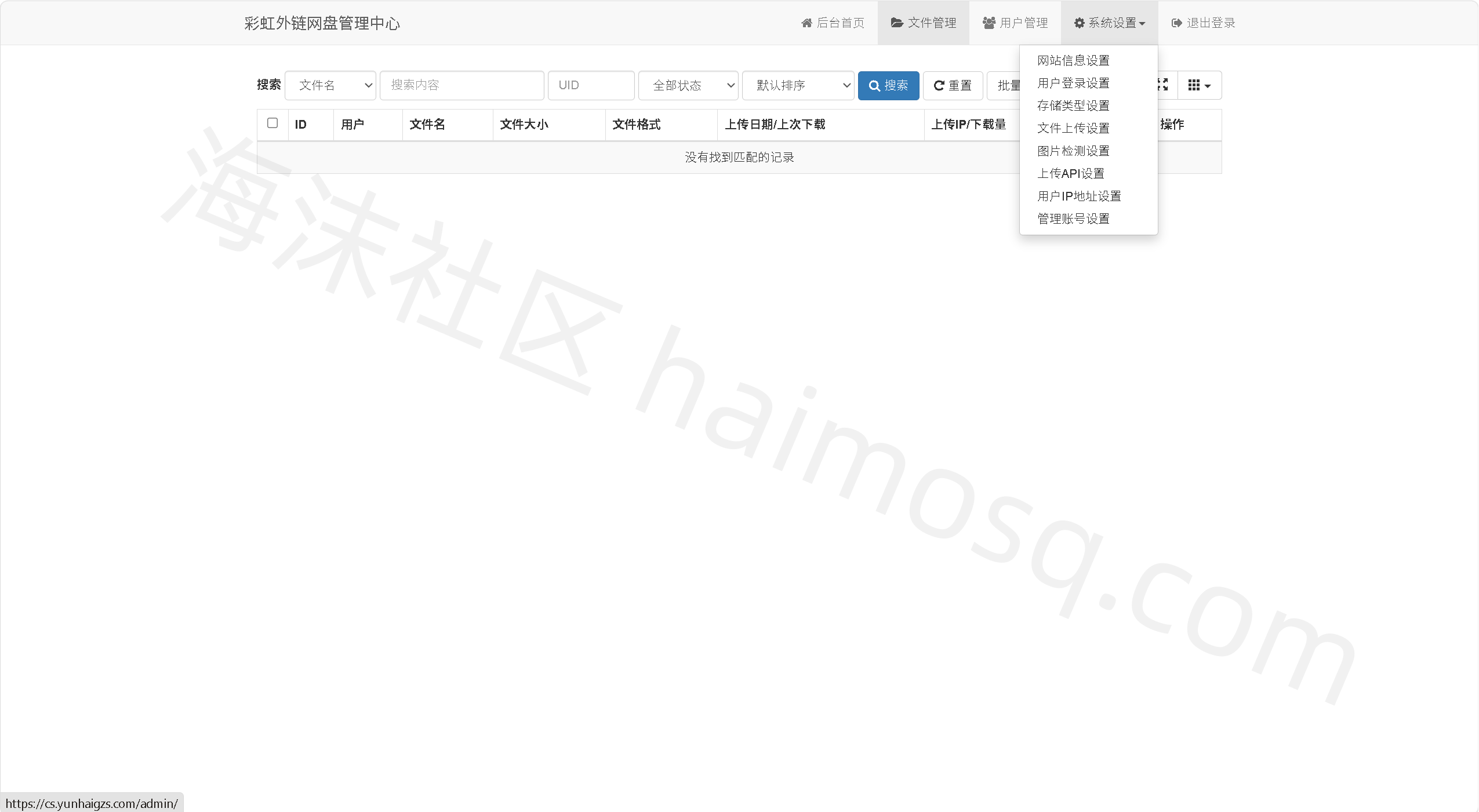This screenshot has width=1479, height=812.
Task: Open 后台首页 in the navbar
Action: pos(833,23)
